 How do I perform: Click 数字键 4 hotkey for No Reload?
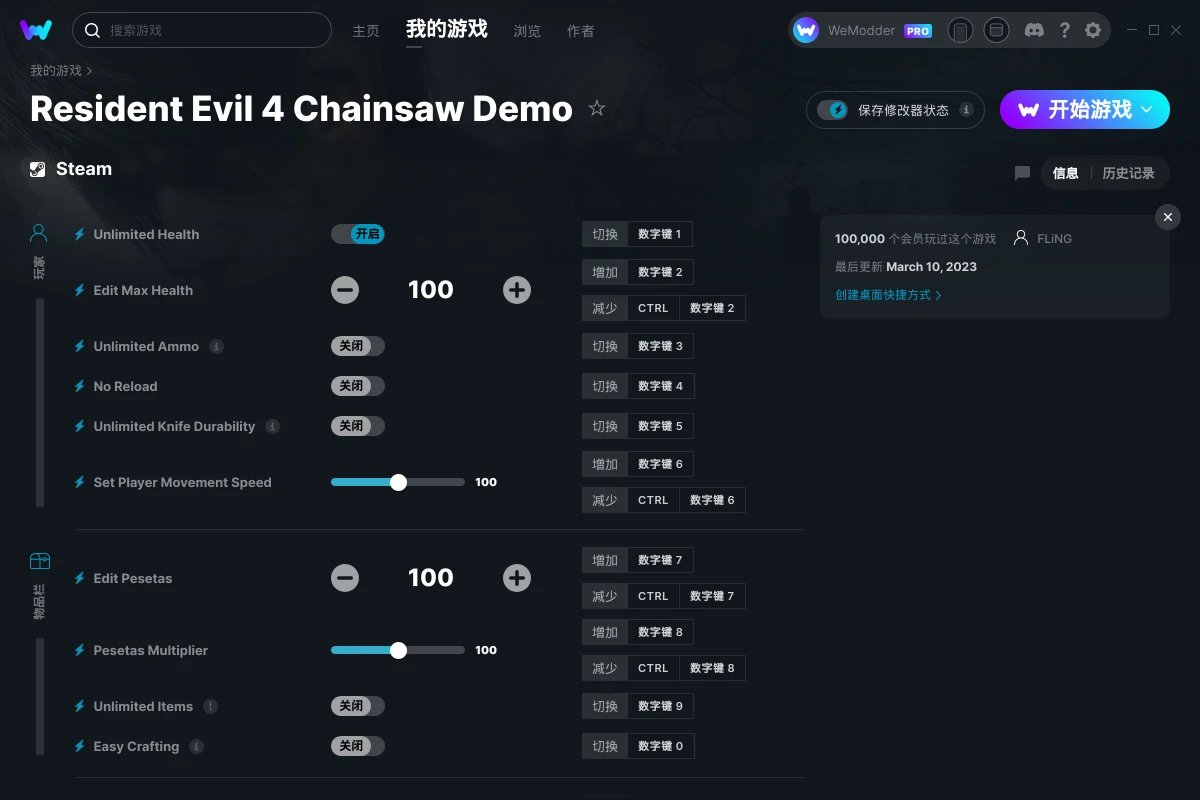(x=660, y=386)
